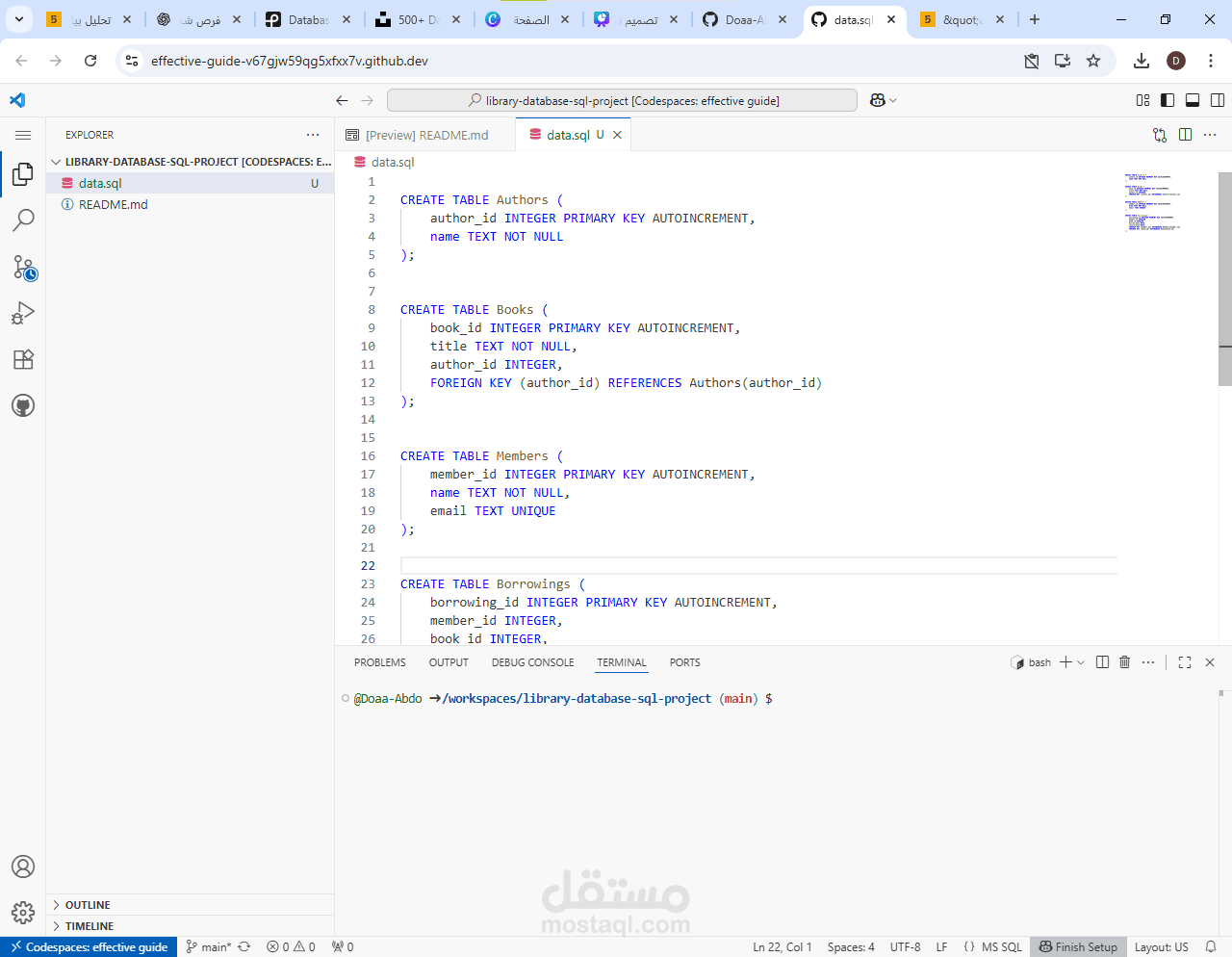Open the GitHub view in activity bar

click(23, 405)
